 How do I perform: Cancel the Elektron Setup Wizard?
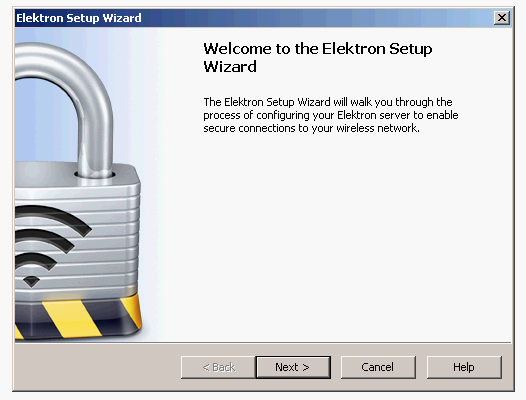coord(378,367)
